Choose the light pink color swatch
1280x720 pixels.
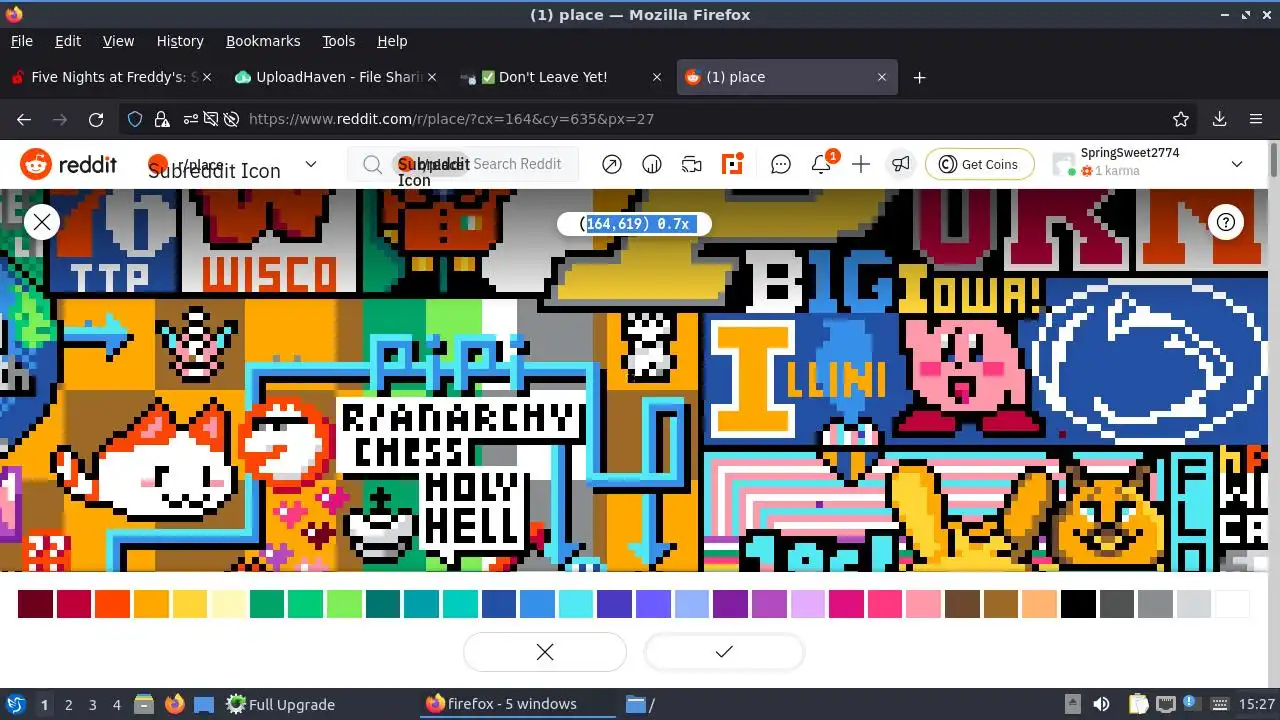click(924, 604)
